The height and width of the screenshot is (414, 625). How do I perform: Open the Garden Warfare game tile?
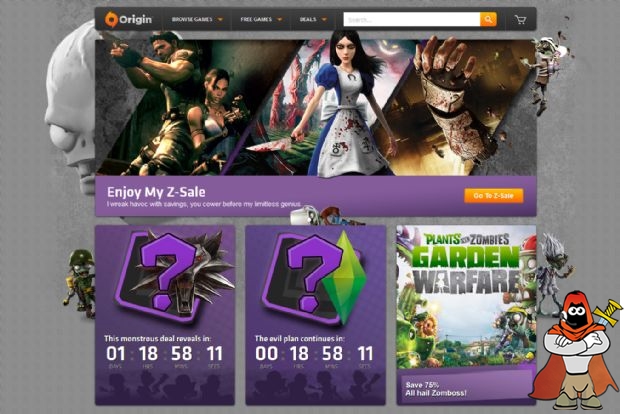pyautogui.click(x=466, y=315)
